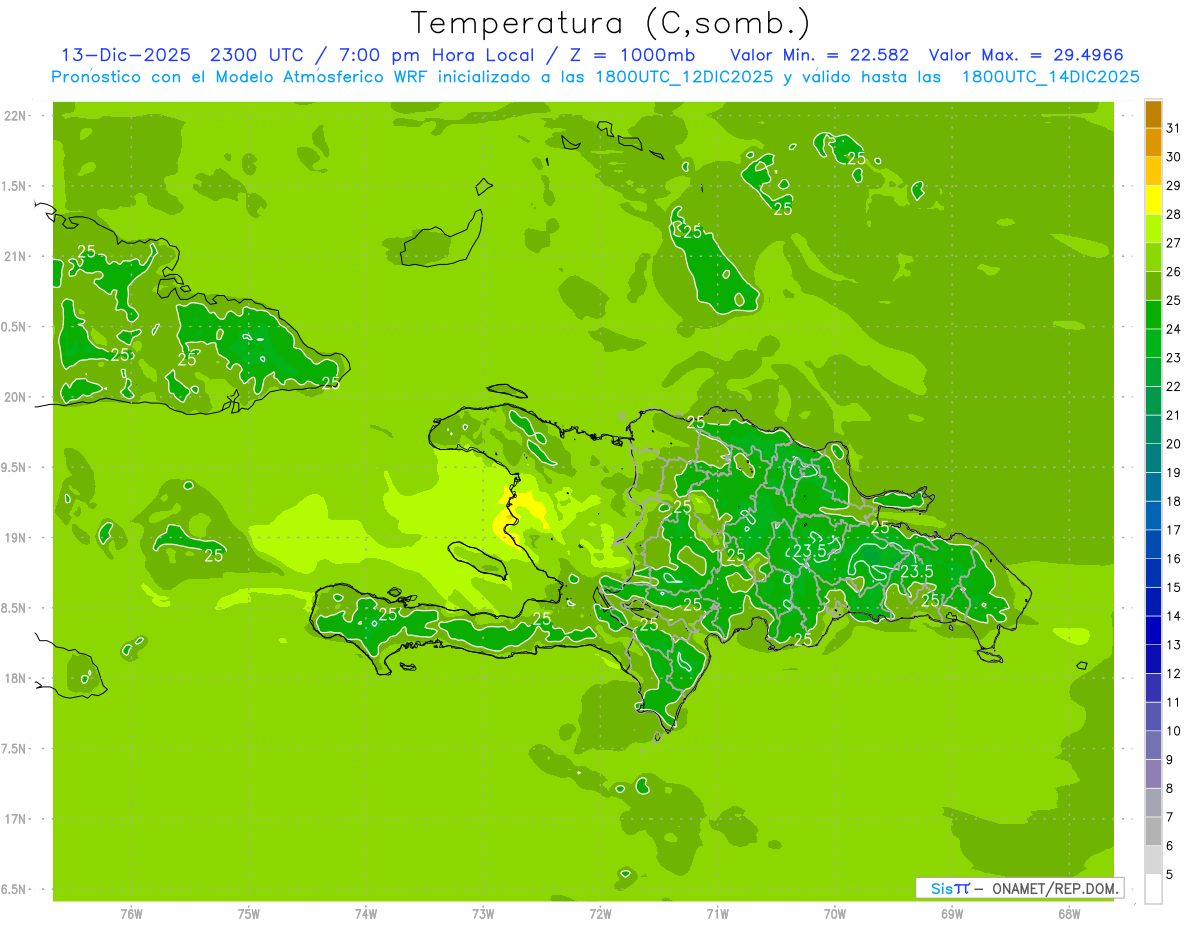
Task: Select the date text "13-Dic-2025"
Action: 126,55
